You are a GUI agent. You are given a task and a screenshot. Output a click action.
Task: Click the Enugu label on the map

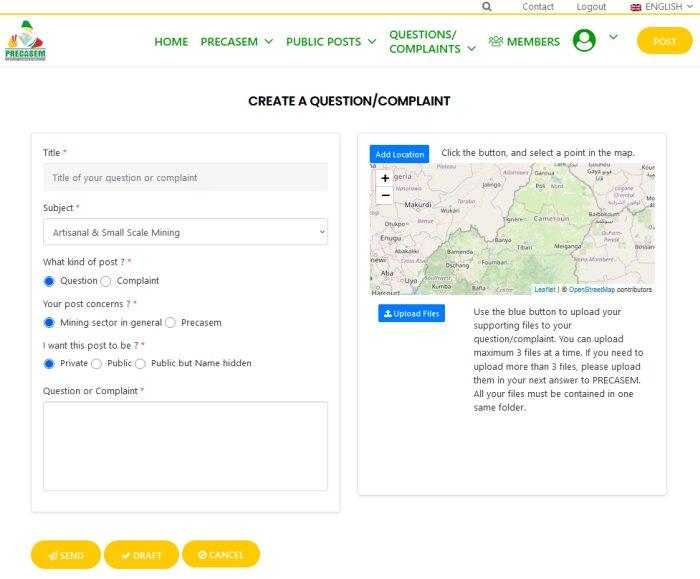(390, 238)
